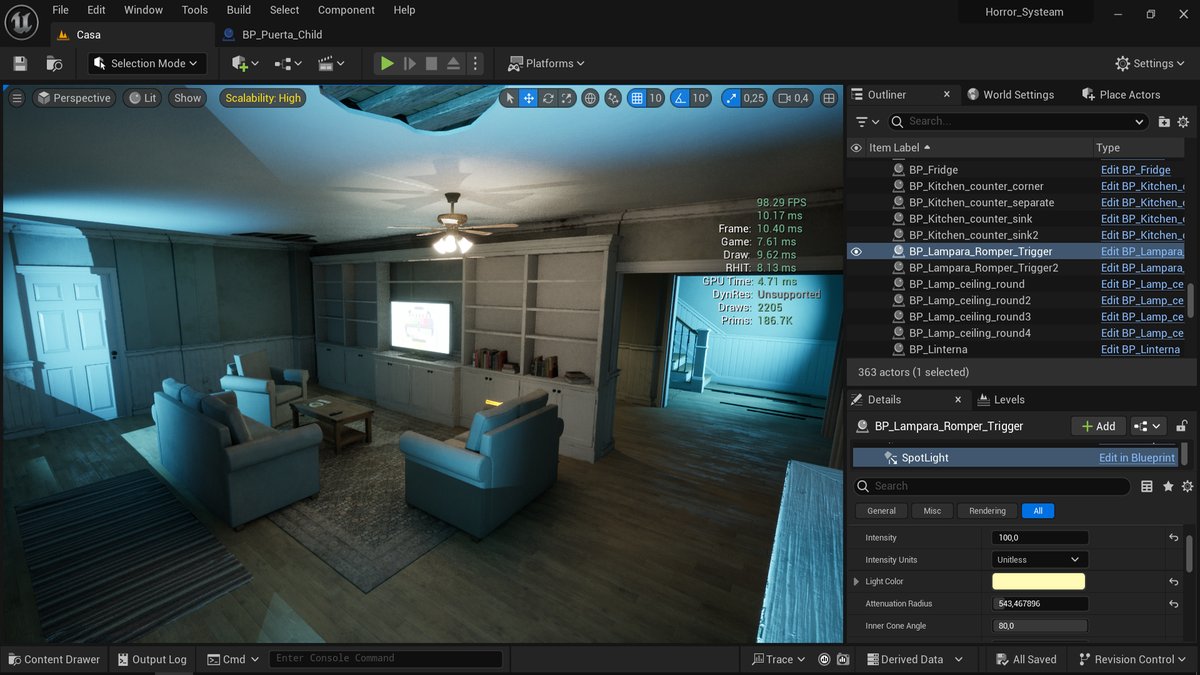Open the Build menu
This screenshot has height=675, width=1200.
(x=239, y=10)
